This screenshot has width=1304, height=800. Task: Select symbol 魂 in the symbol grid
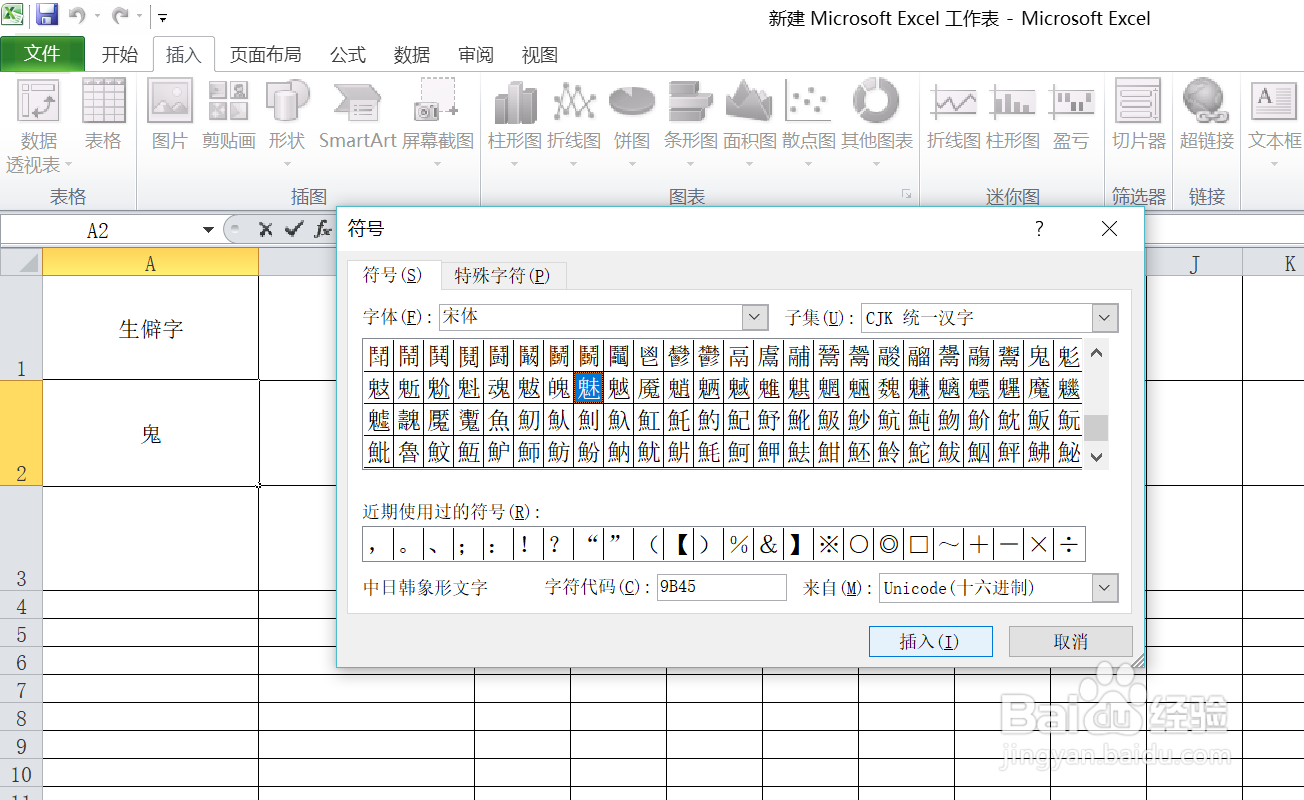498,388
